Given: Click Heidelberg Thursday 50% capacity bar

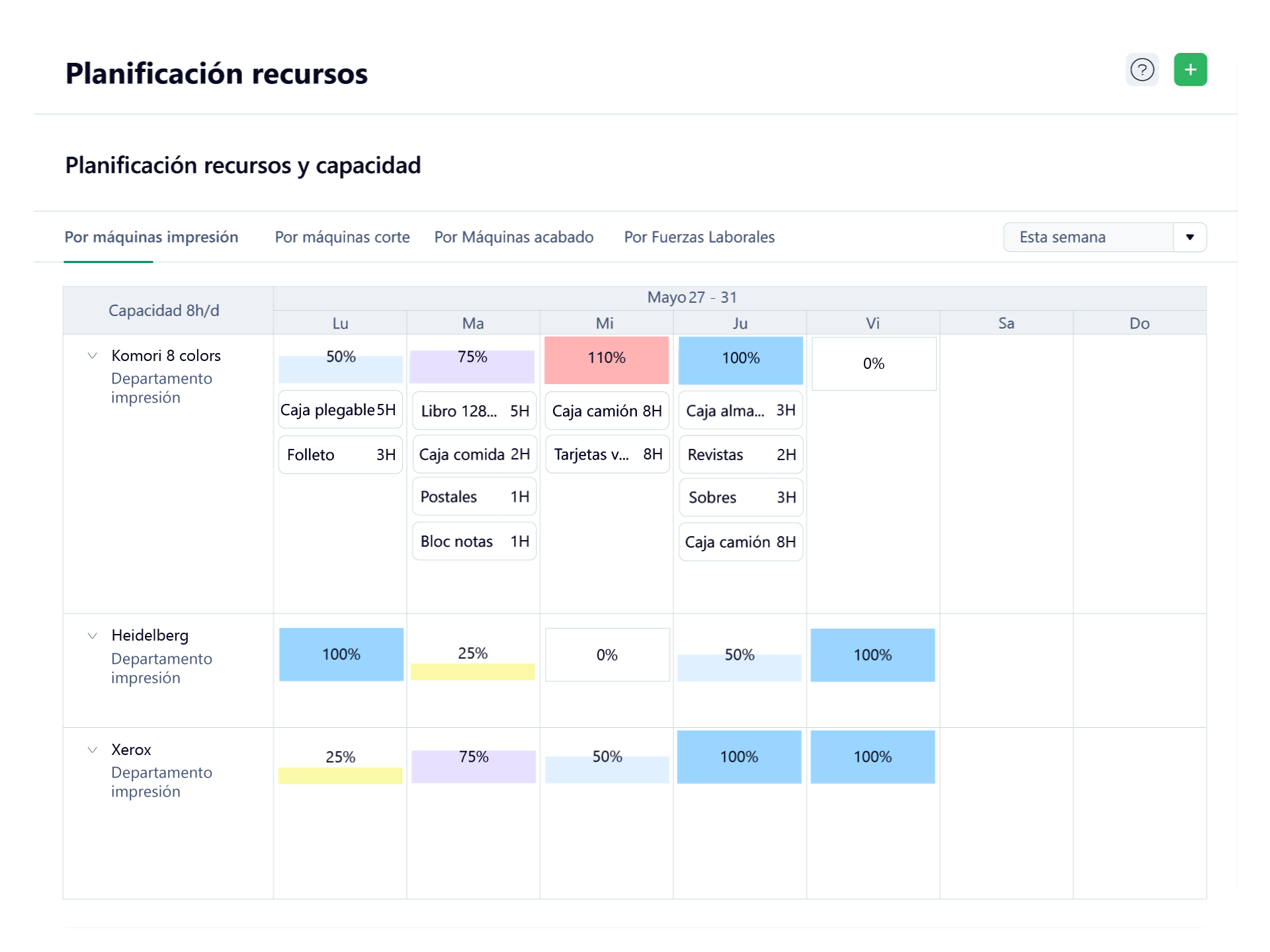Looking at the screenshot, I should tap(740, 668).
